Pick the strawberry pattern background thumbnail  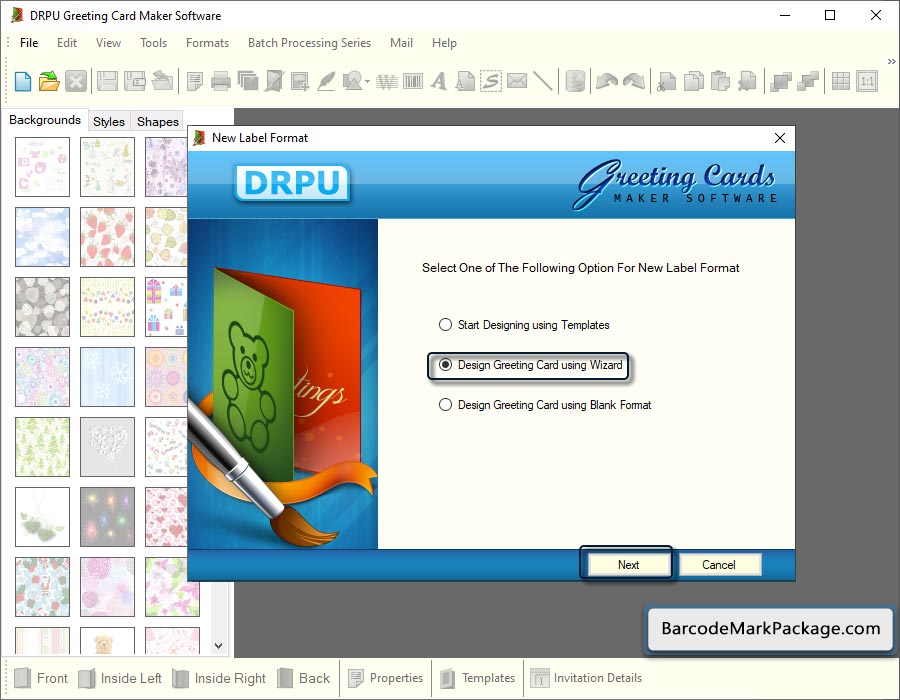107,237
